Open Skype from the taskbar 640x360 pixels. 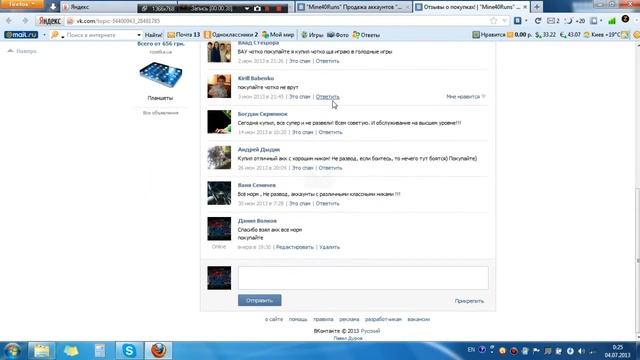click(129, 351)
